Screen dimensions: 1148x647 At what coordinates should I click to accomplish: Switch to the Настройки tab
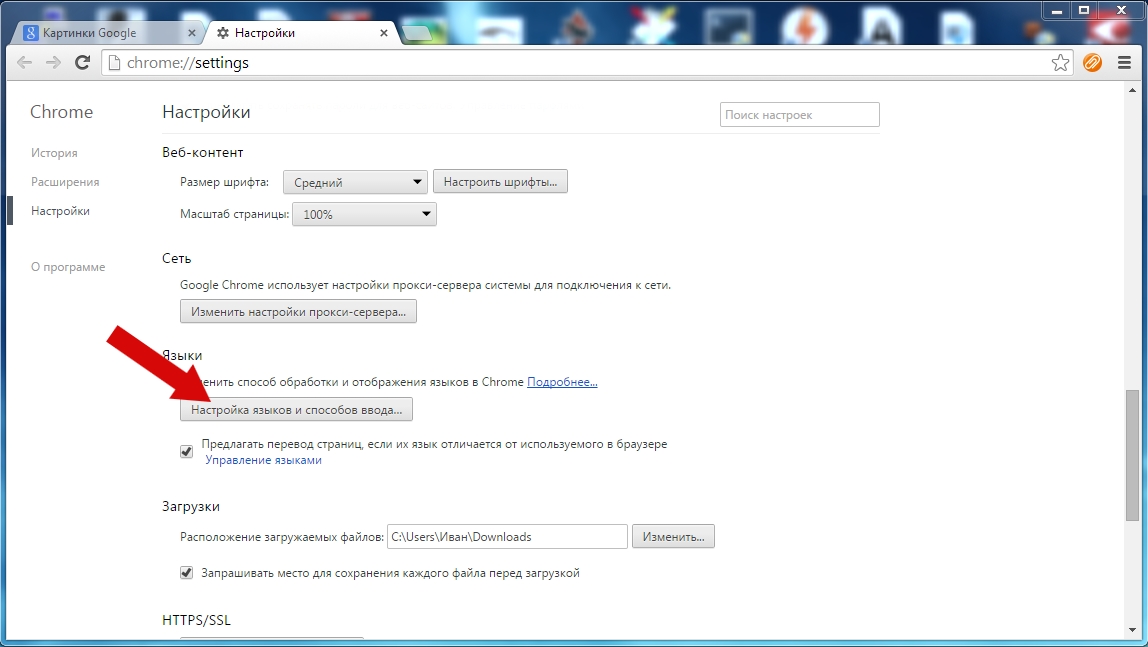pos(300,33)
